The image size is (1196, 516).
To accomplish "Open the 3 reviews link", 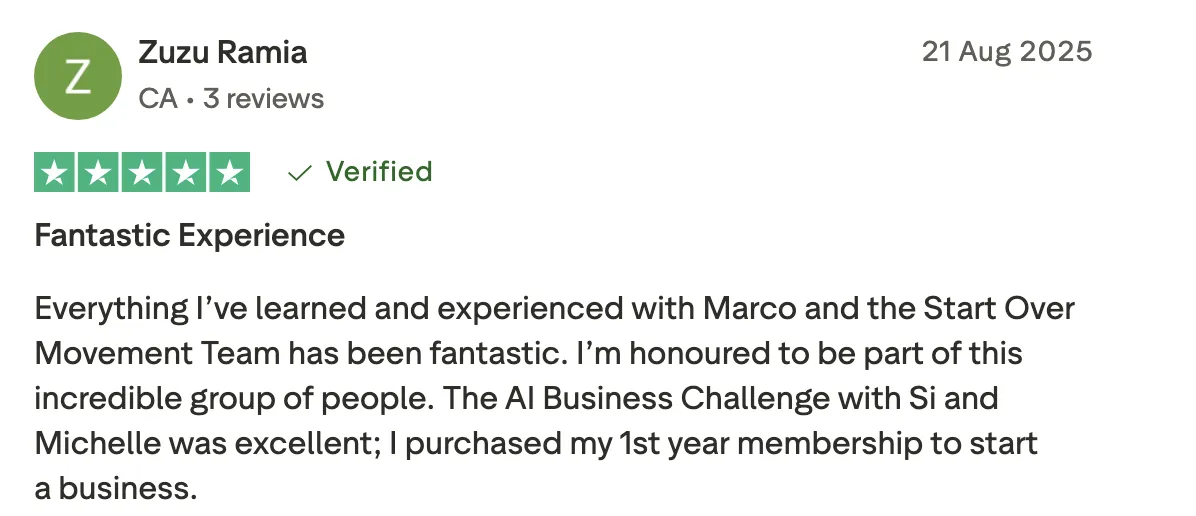I will coord(263,98).
